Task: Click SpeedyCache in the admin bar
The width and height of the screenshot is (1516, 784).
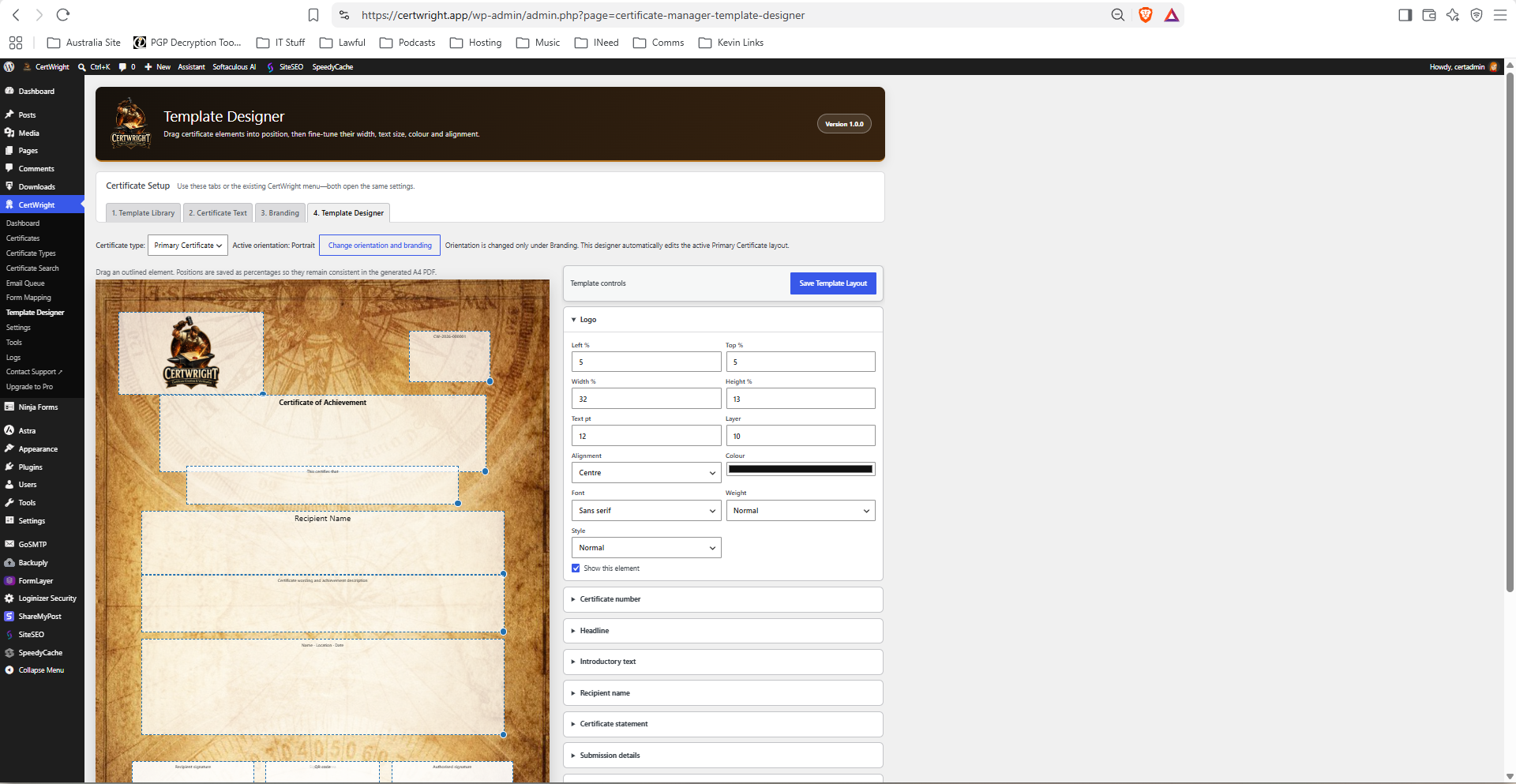Action: [332, 67]
